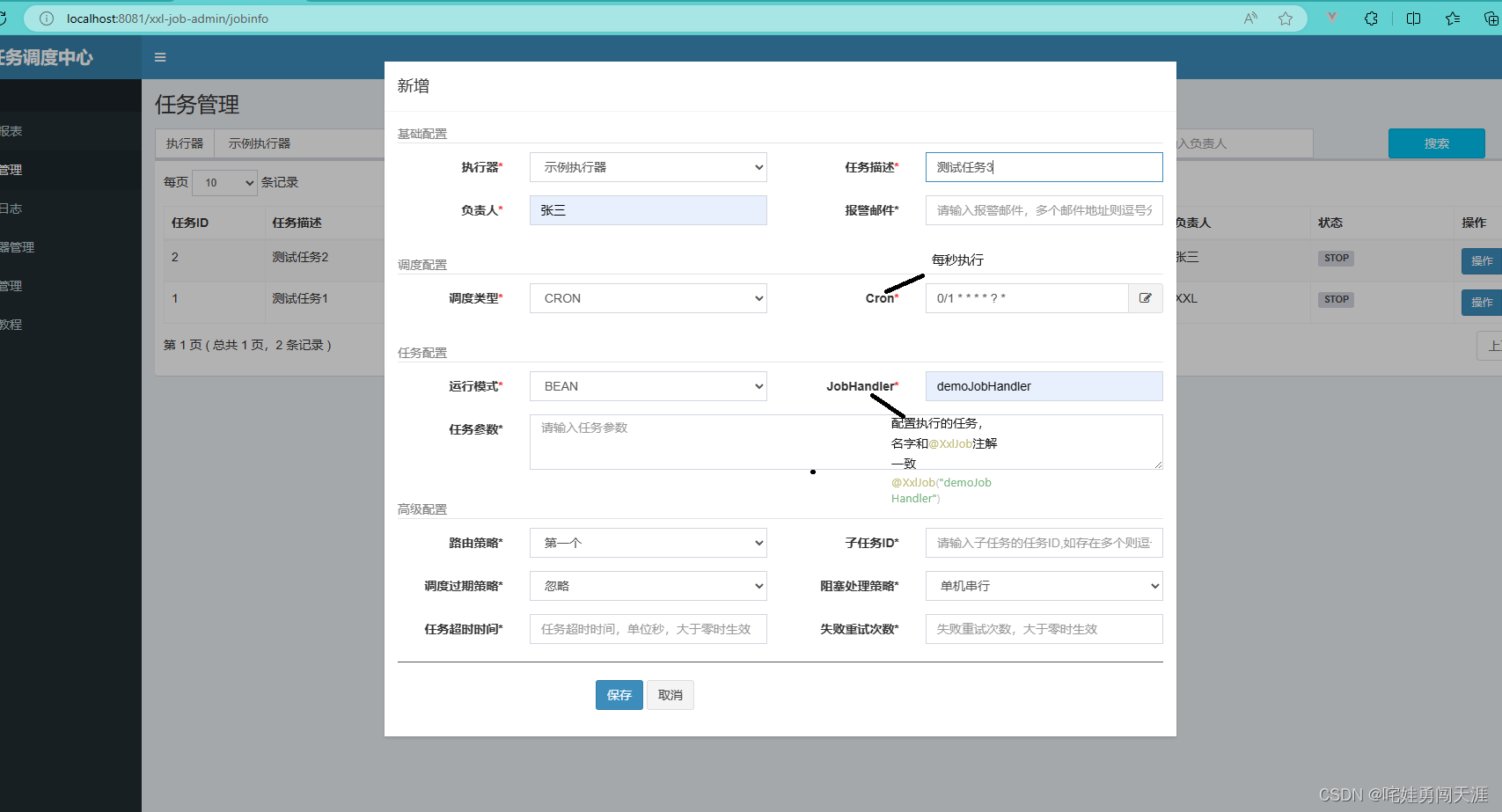Expand the 运行模式 BEAN dropdown
Screen dimensions: 1502x812
coord(648,386)
